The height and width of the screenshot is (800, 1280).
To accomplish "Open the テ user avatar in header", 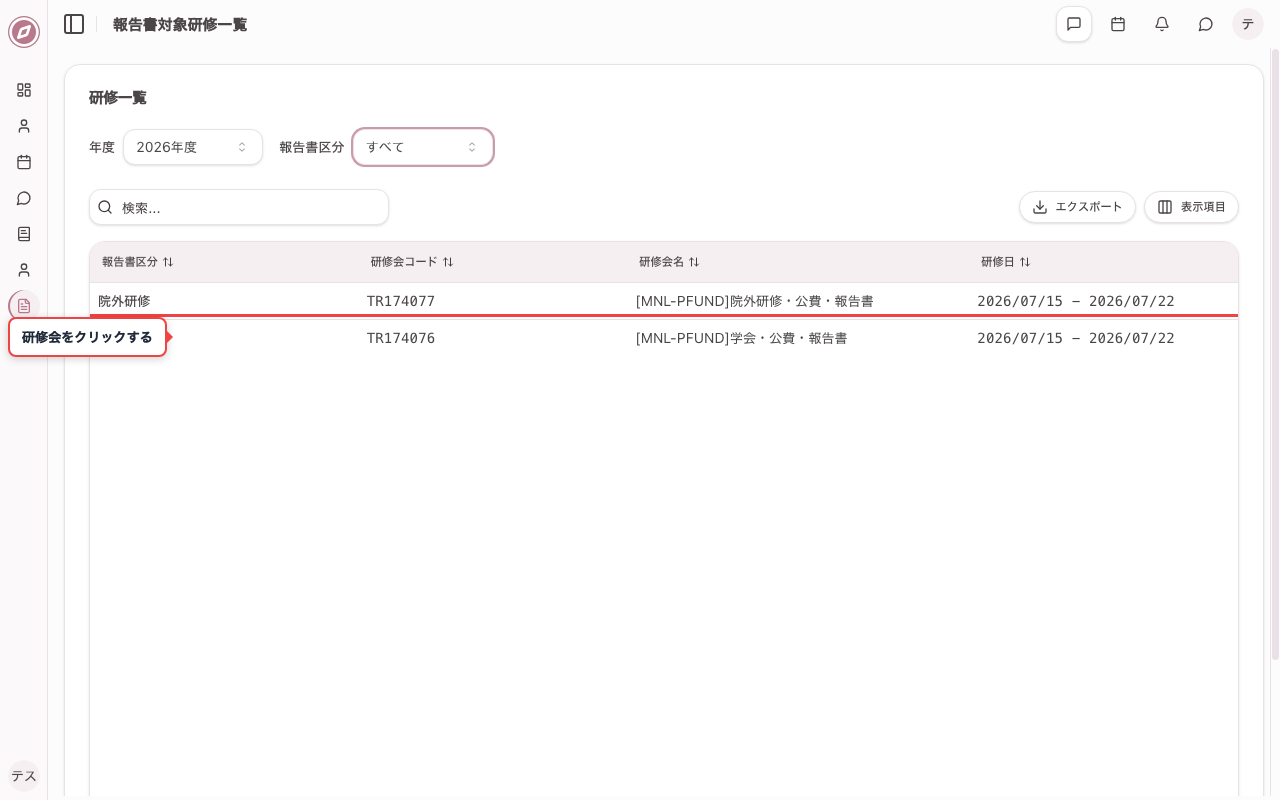I will click(1248, 24).
